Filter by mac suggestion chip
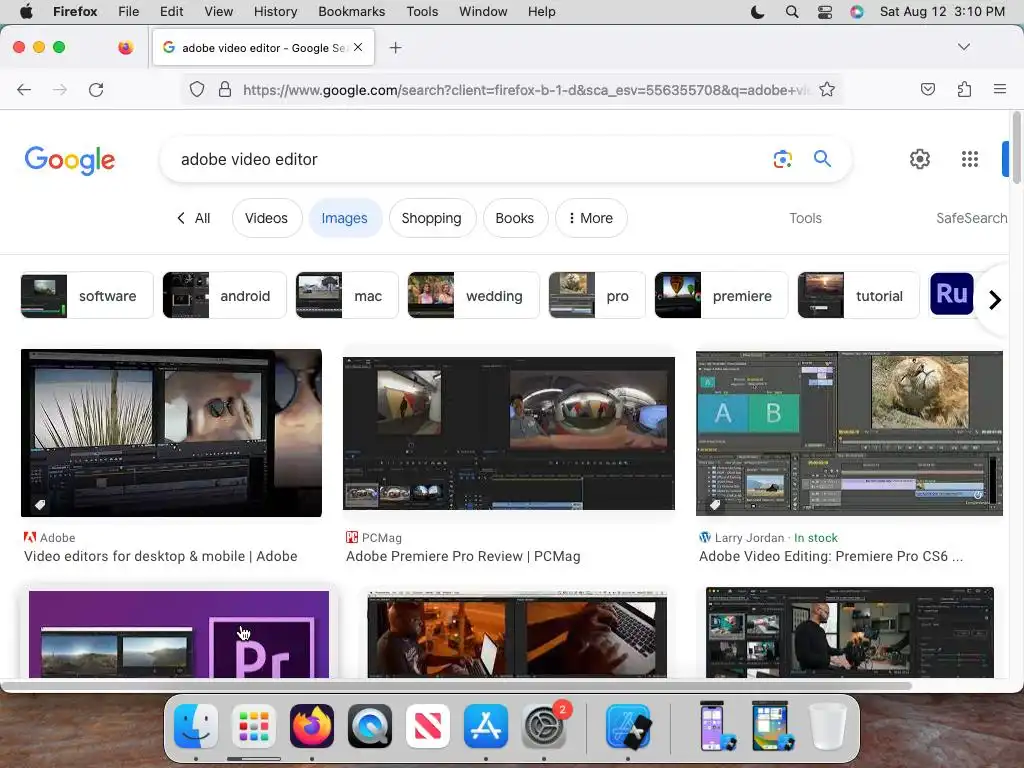The height and width of the screenshot is (768, 1024). 347,296
